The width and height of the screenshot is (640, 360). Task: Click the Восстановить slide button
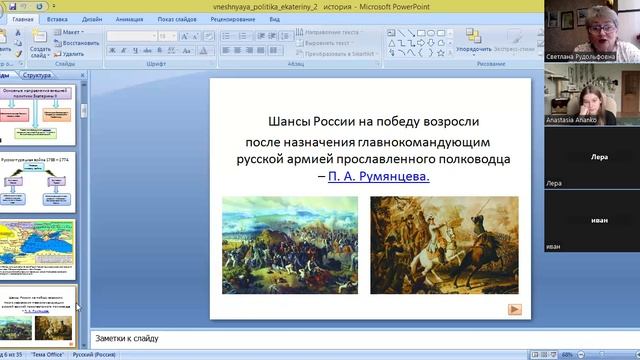[77, 43]
